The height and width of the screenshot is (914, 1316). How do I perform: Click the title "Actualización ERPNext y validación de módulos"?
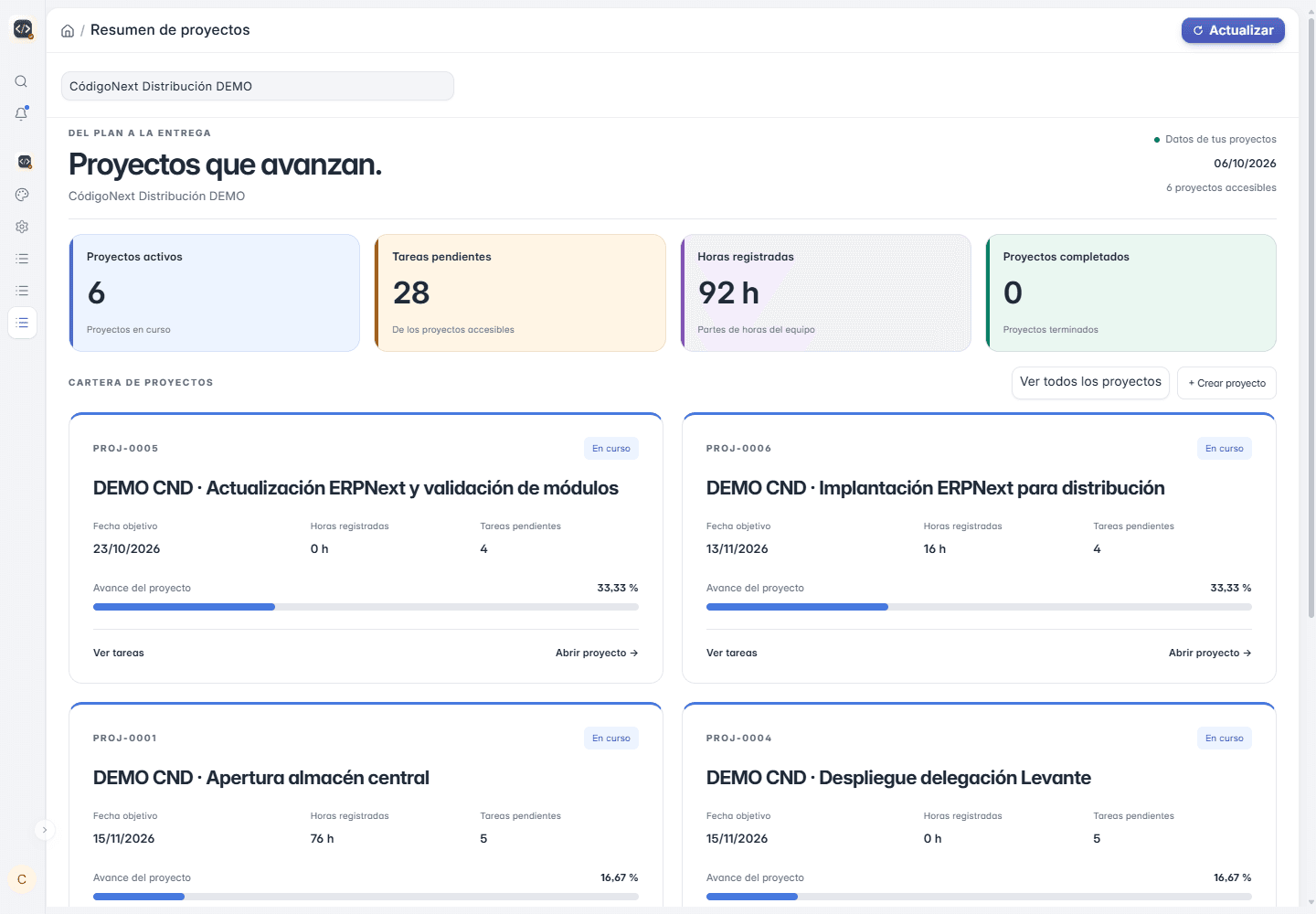click(x=412, y=488)
